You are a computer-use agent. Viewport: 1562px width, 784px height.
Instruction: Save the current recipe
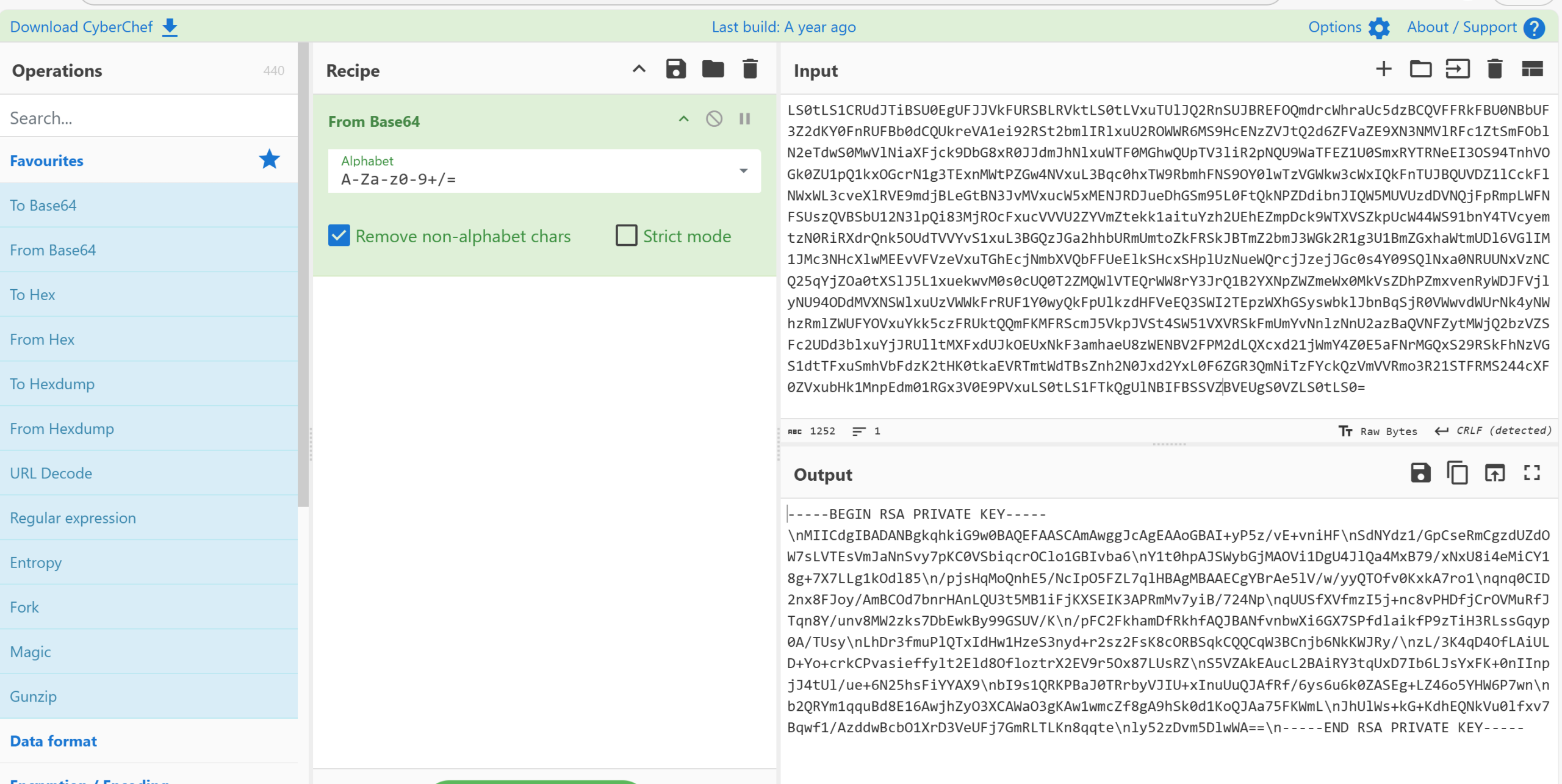[675, 70]
